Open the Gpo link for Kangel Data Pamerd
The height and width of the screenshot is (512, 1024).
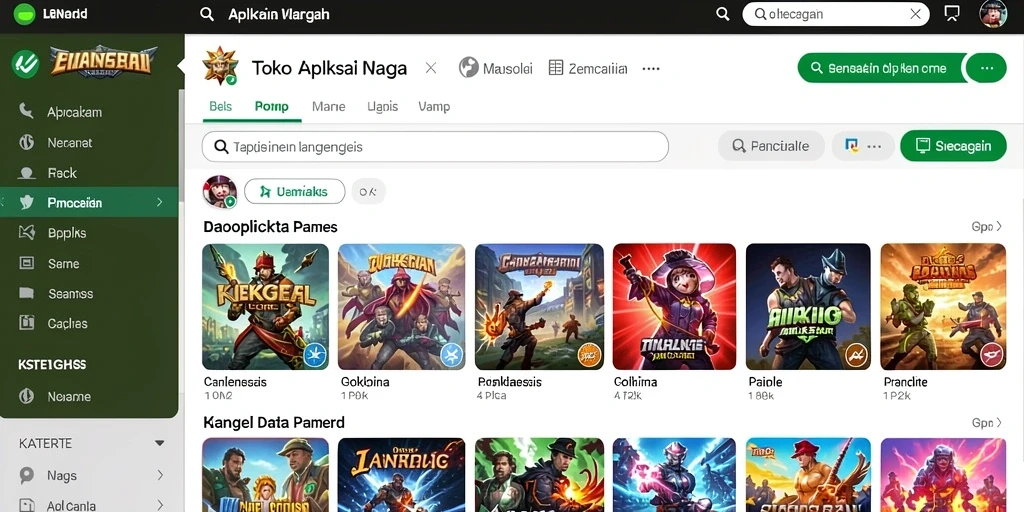(986, 423)
